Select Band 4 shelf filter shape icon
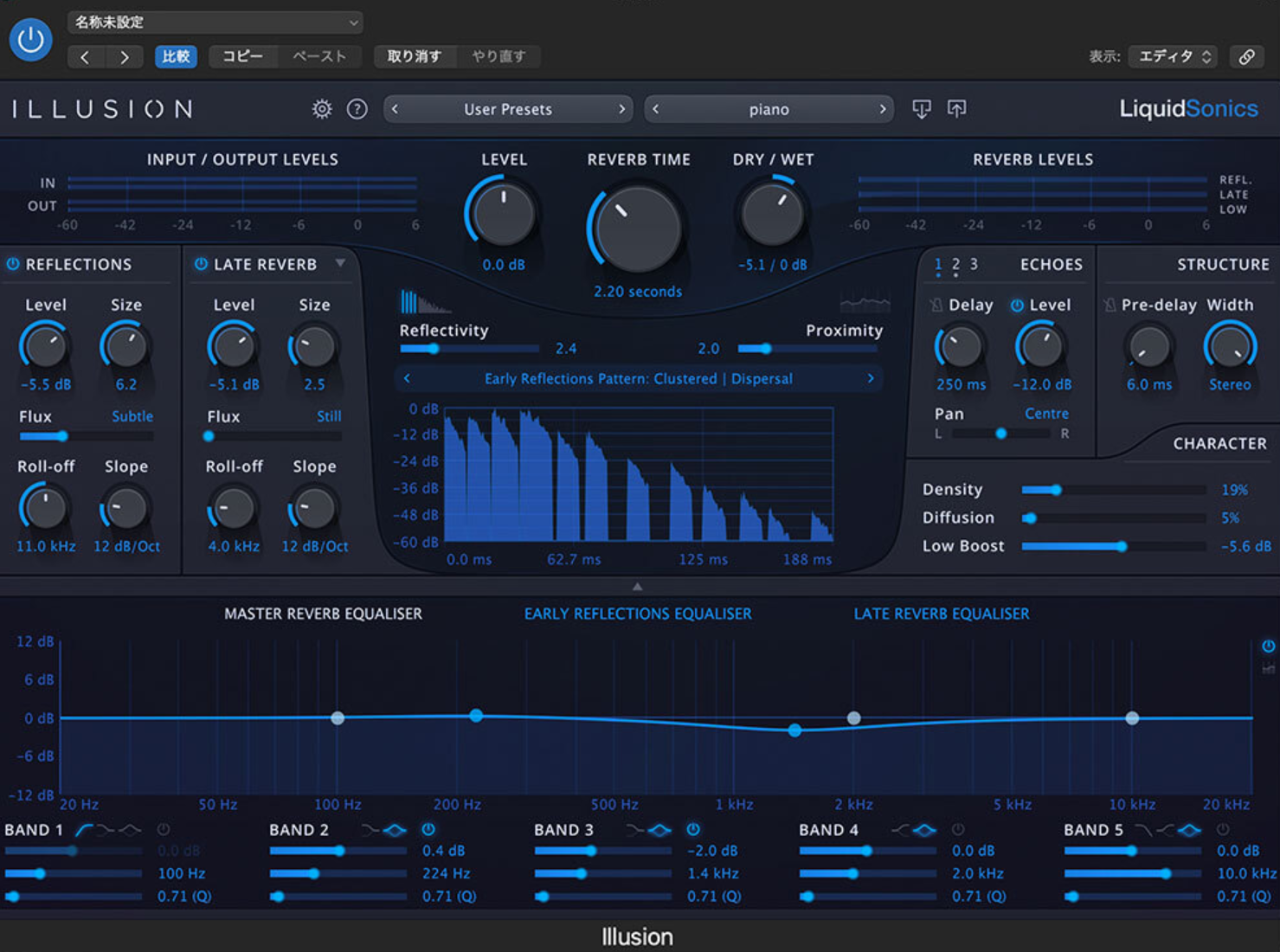The height and width of the screenshot is (952, 1280). click(900, 830)
